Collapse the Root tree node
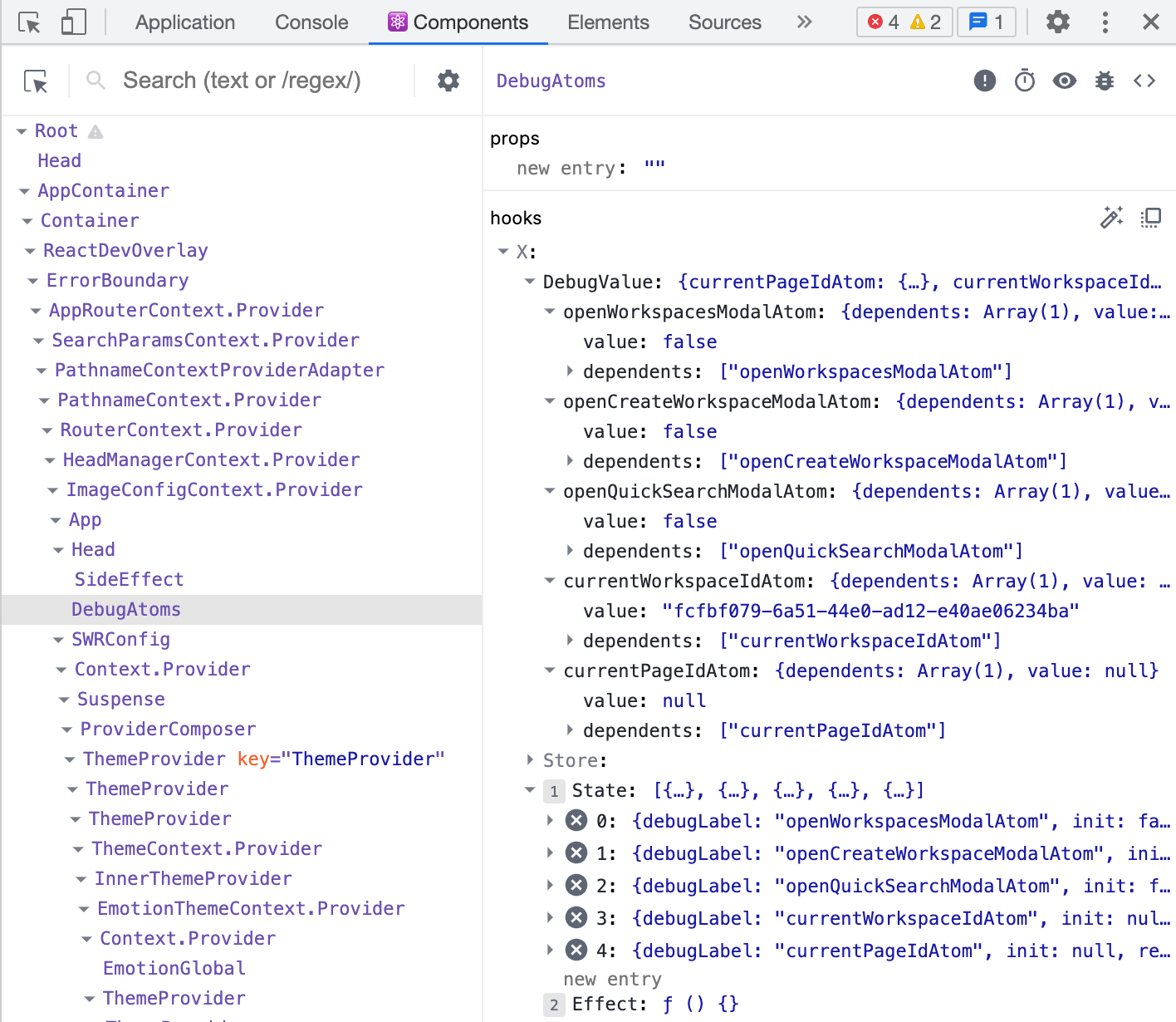Image resolution: width=1176 pixels, height=1022 pixels. [x=21, y=130]
